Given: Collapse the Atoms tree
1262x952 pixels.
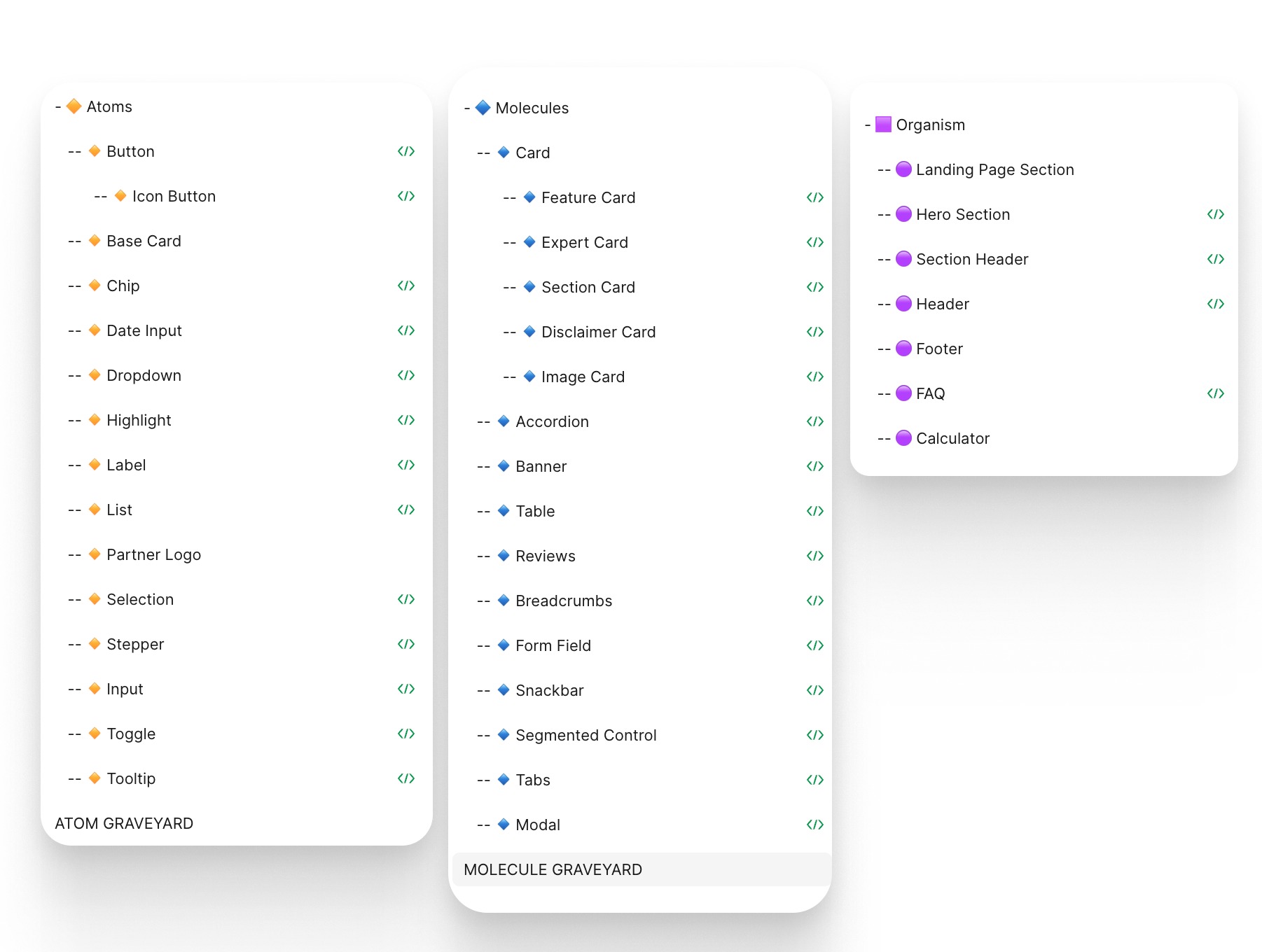Looking at the screenshot, I should tap(56, 106).
